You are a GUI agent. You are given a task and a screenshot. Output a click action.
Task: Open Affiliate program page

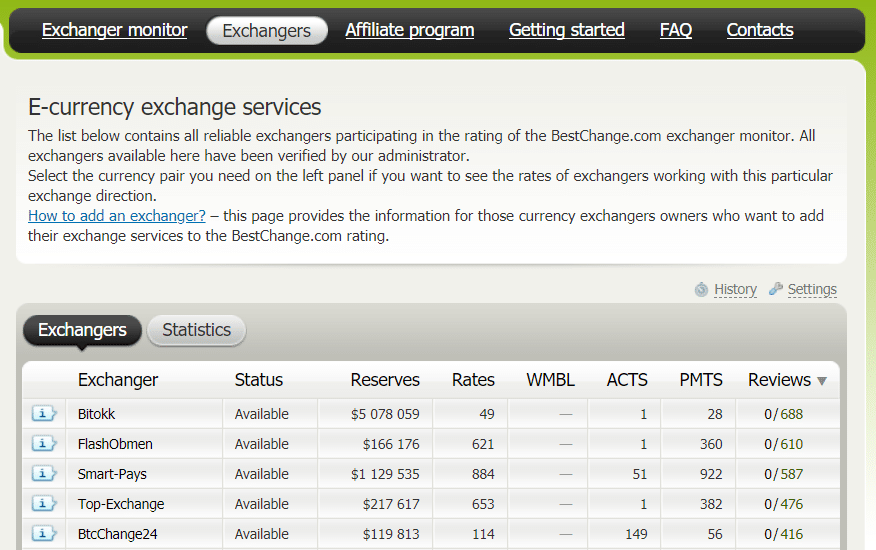[410, 30]
